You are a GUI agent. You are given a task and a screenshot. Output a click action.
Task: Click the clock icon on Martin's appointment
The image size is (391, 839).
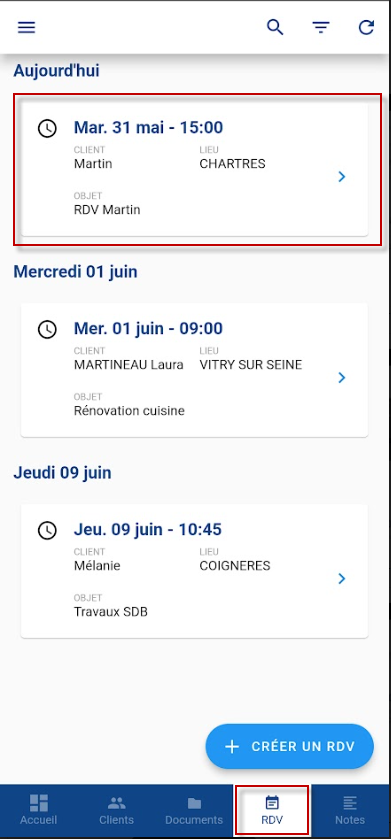tap(47, 128)
